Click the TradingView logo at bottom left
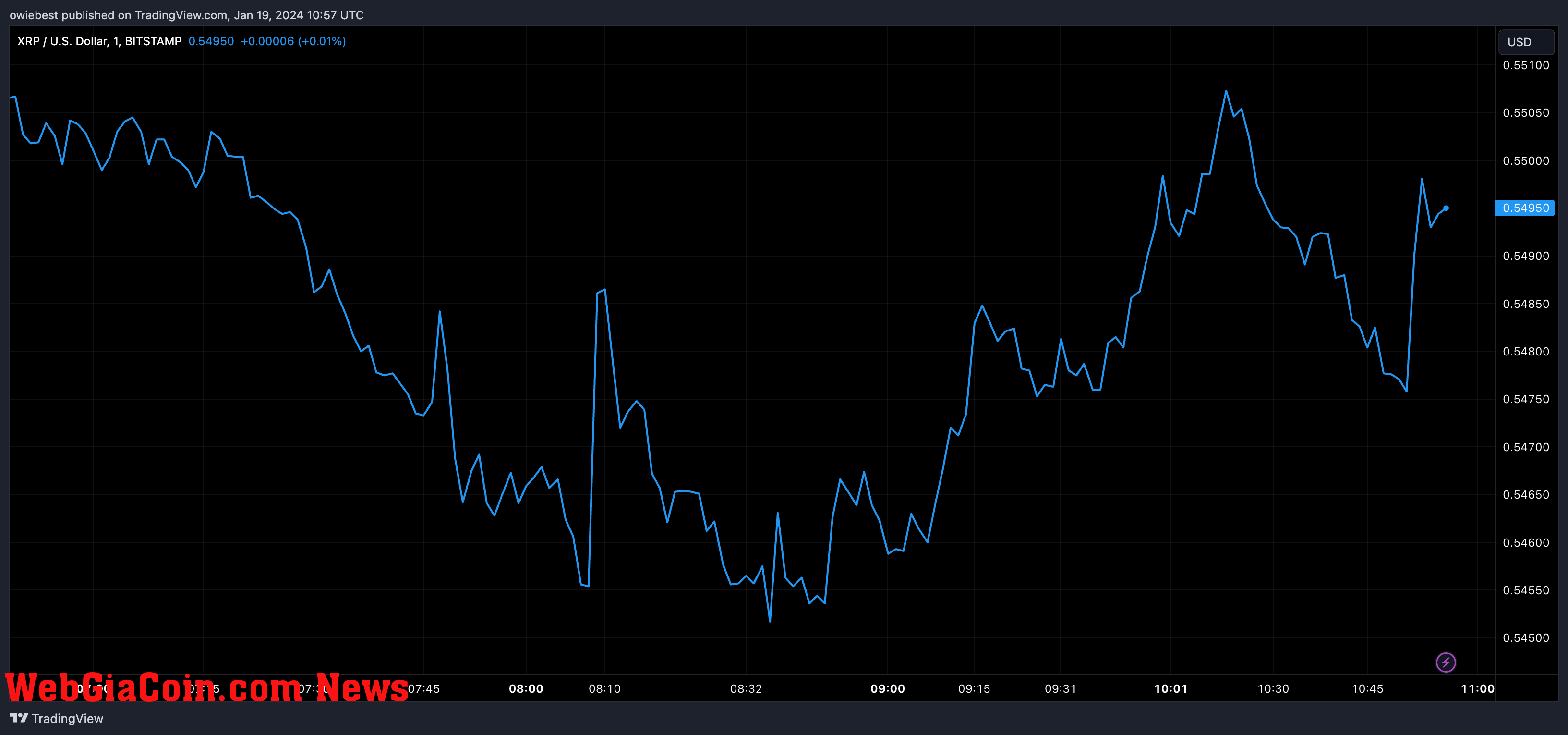This screenshot has width=1568, height=735. click(x=57, y=719)
